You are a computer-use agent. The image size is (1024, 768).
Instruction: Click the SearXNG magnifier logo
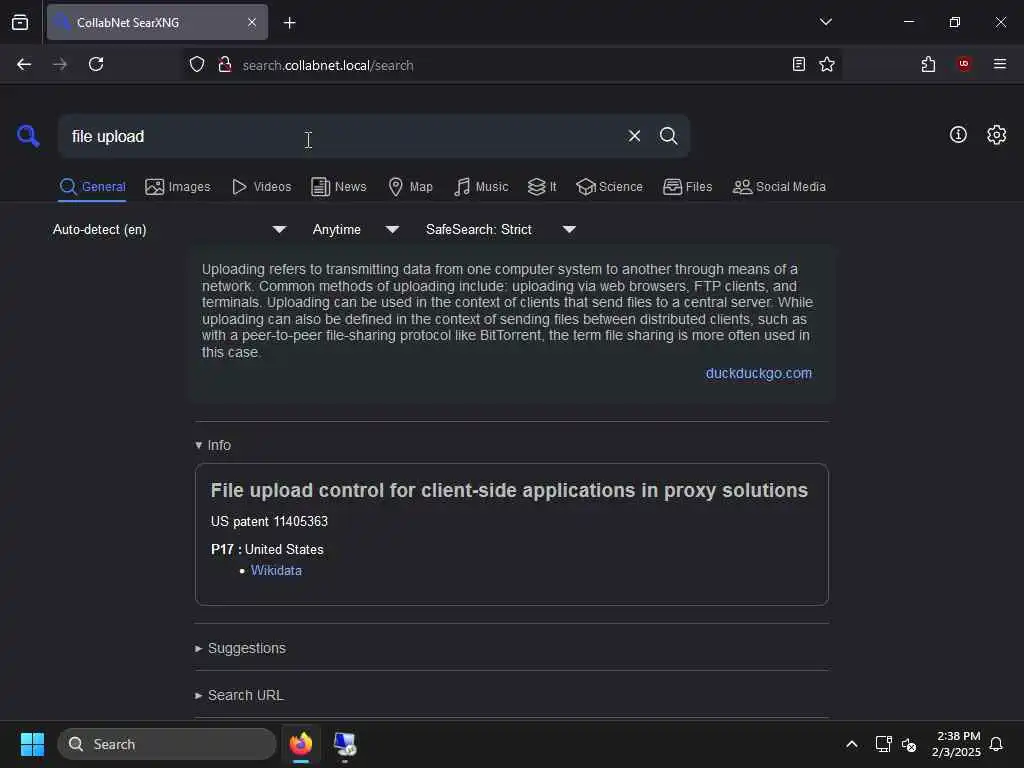coord(28,136)
